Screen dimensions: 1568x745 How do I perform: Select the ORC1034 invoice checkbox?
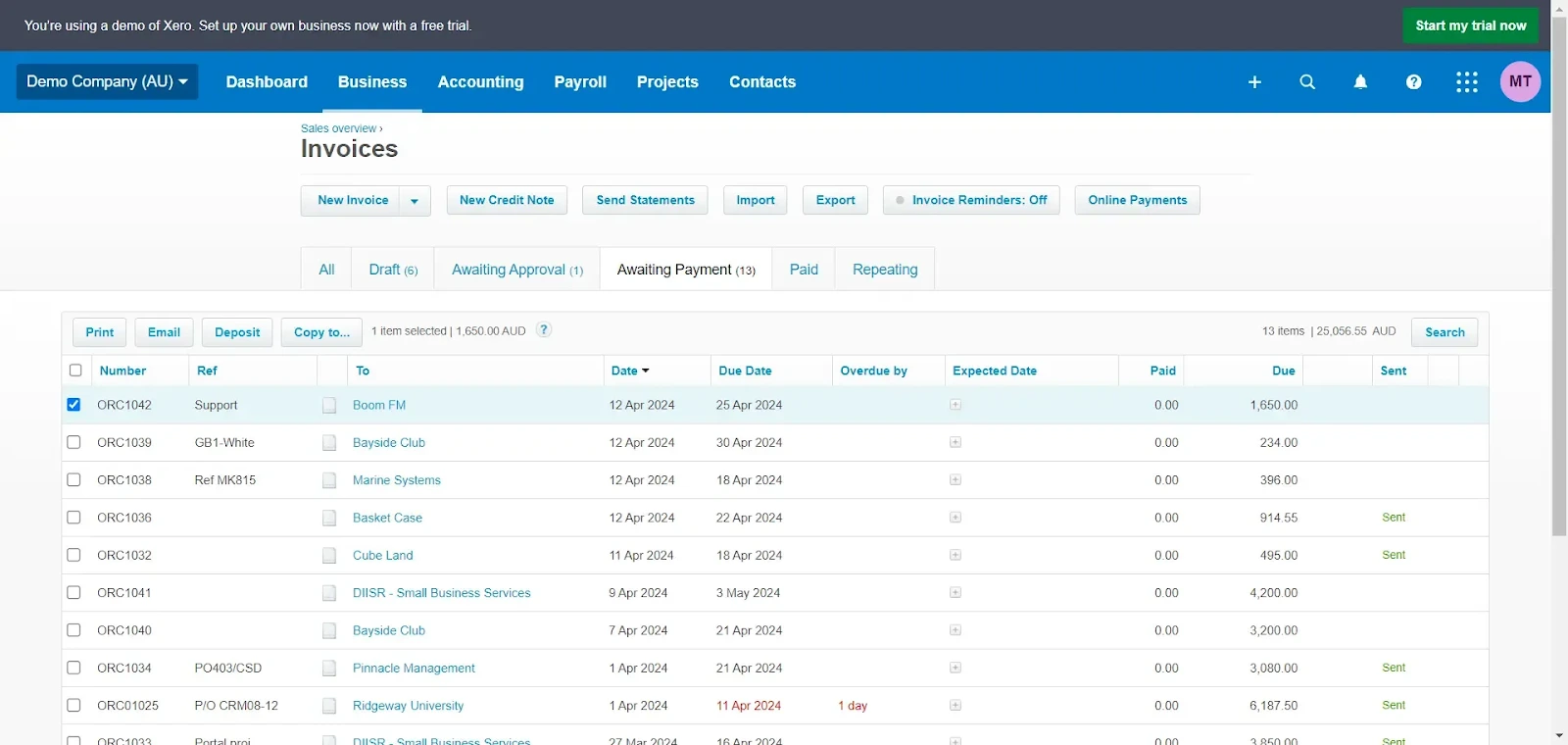coord(73,668)
